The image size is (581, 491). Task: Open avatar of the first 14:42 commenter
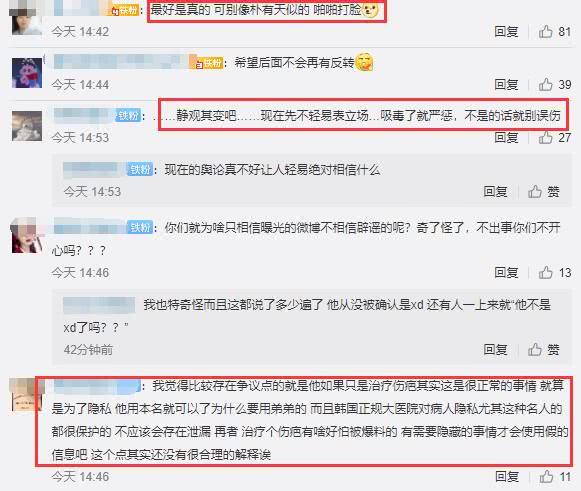pyautogui.click(x=27, y=20)
